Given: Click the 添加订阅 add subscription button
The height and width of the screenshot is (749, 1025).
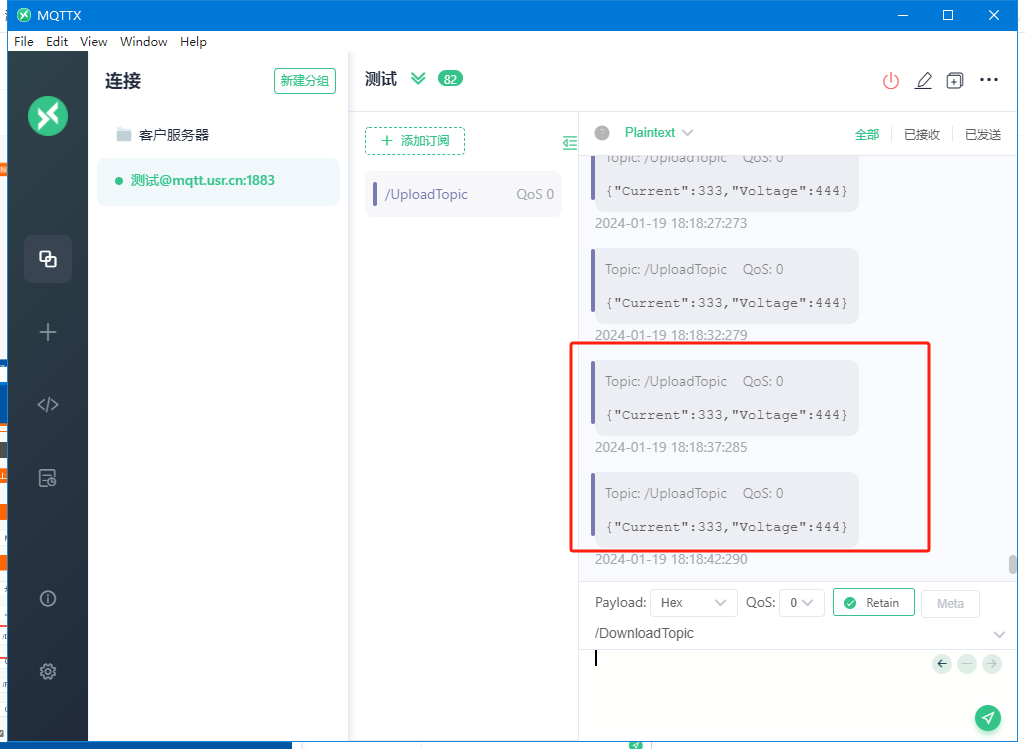Looking at the screenshot, I should pyautogui.click(x=415, y=141).
